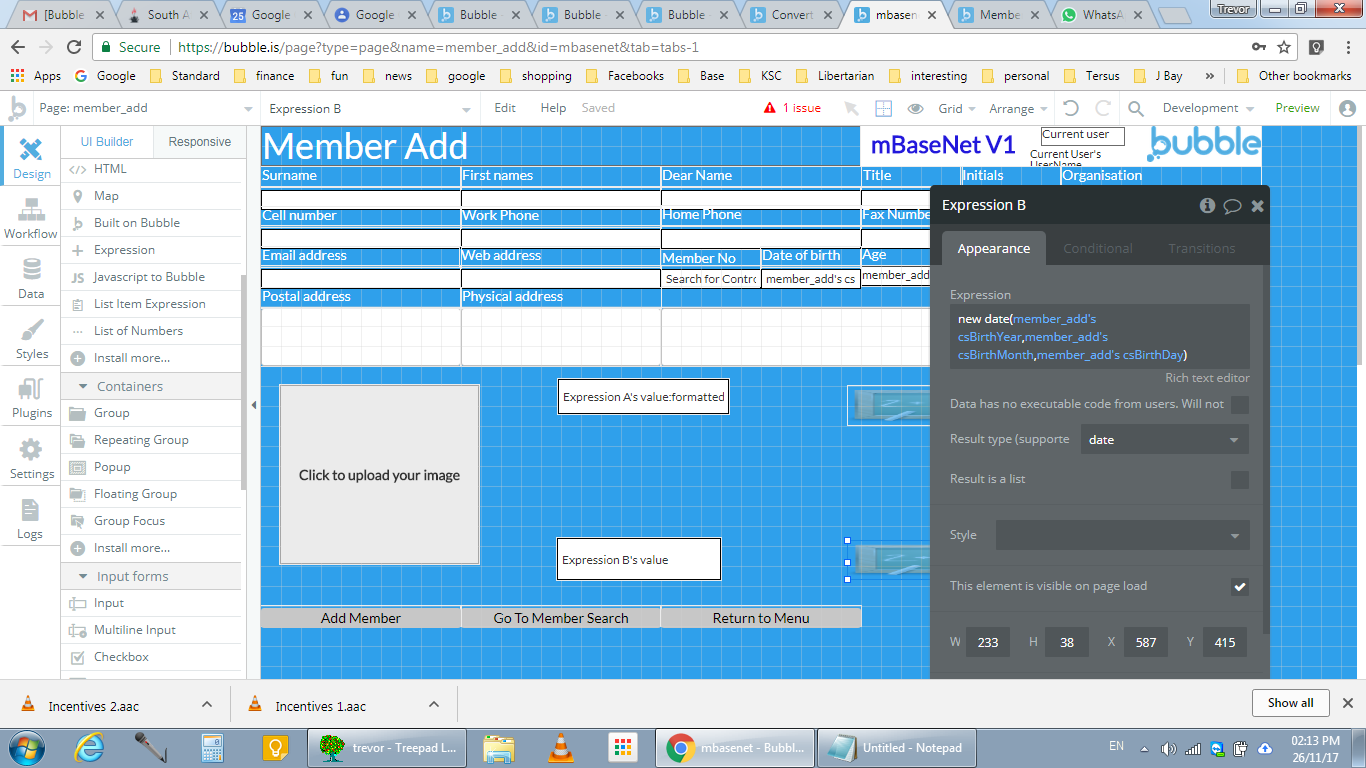Click the Go To Member Search button
1366x768 pixels.
point(561,618)
